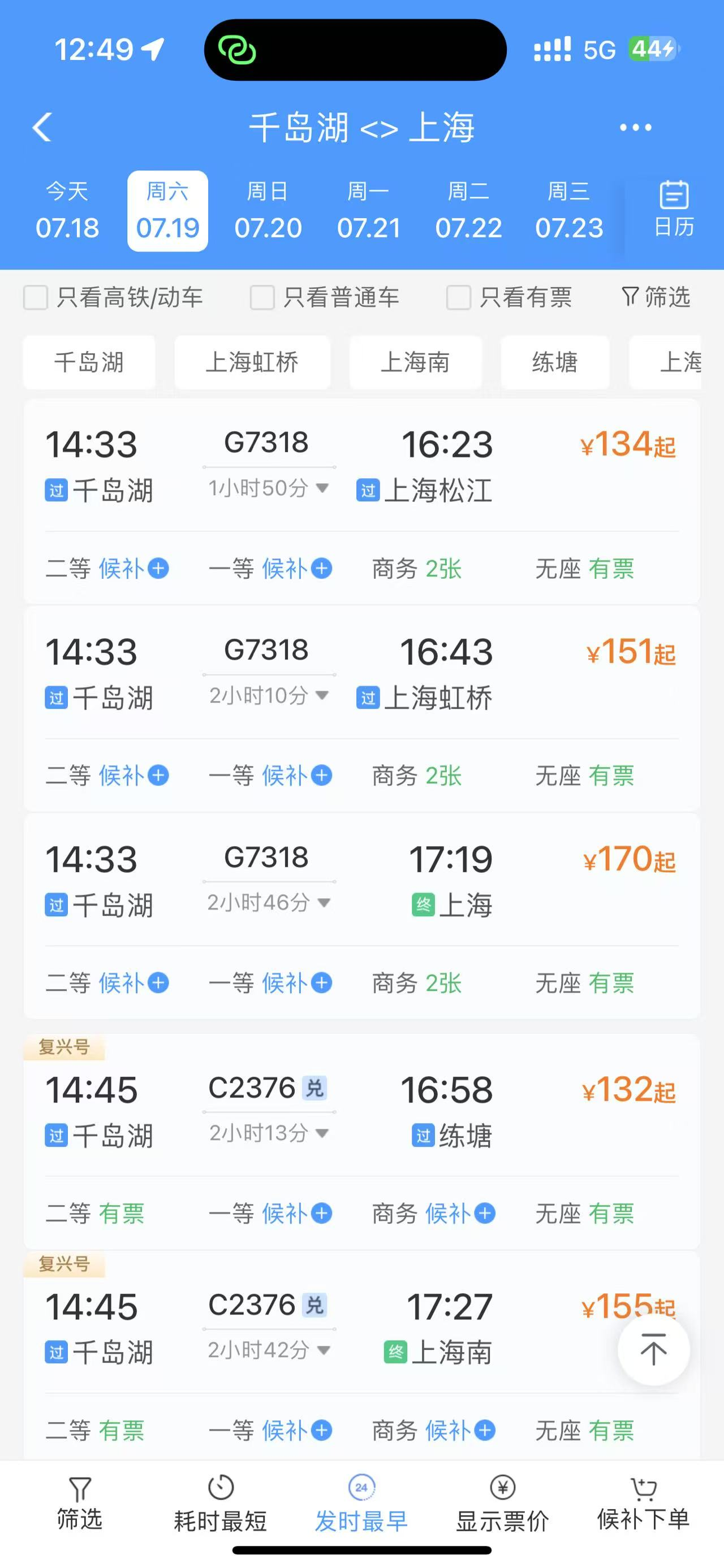Select the 周日 07.20 date tab
Image resolution: width=724 pixels, height=1568 pixels.
coord(268,211)
